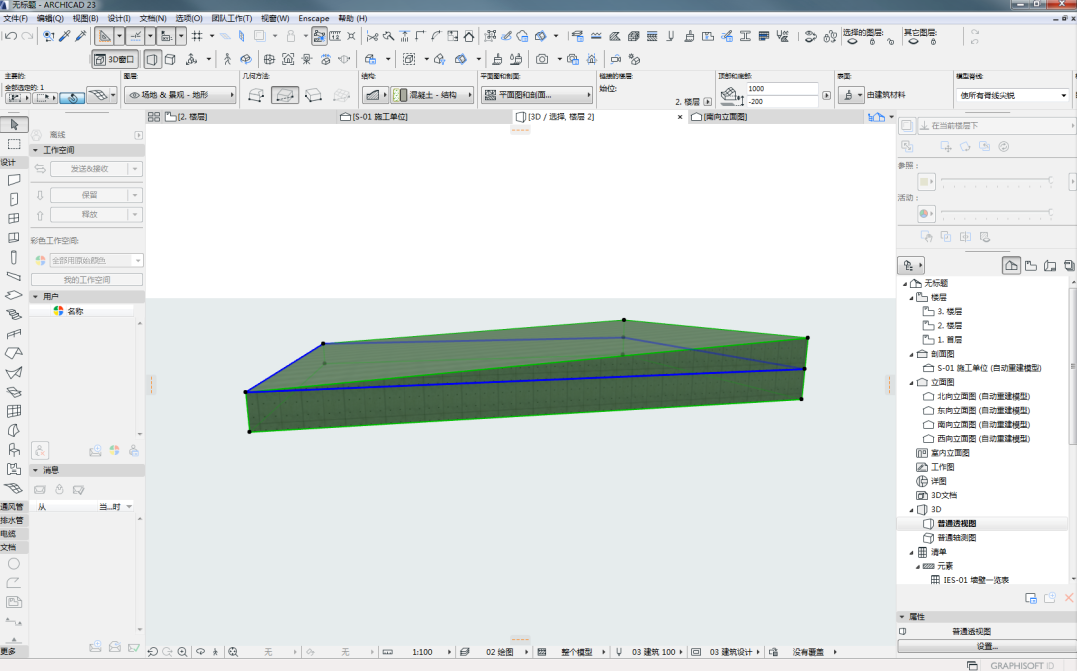Select the Marquee tool in toolbox
This screenshot has width=1077, height=671.
click(14, 144)
